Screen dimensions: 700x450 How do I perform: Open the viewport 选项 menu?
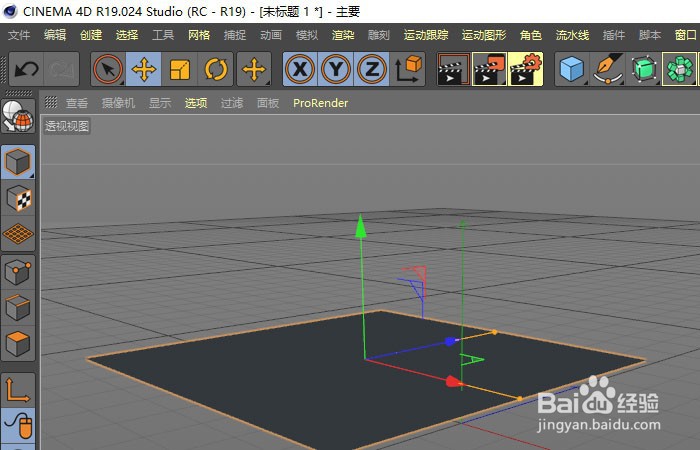coord(196,103)
